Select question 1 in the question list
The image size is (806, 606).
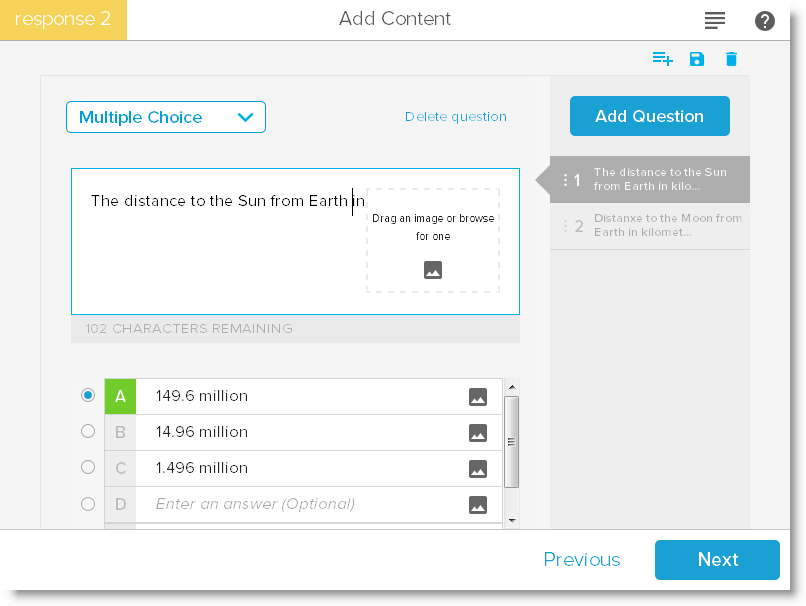click(x=650, y=179)
